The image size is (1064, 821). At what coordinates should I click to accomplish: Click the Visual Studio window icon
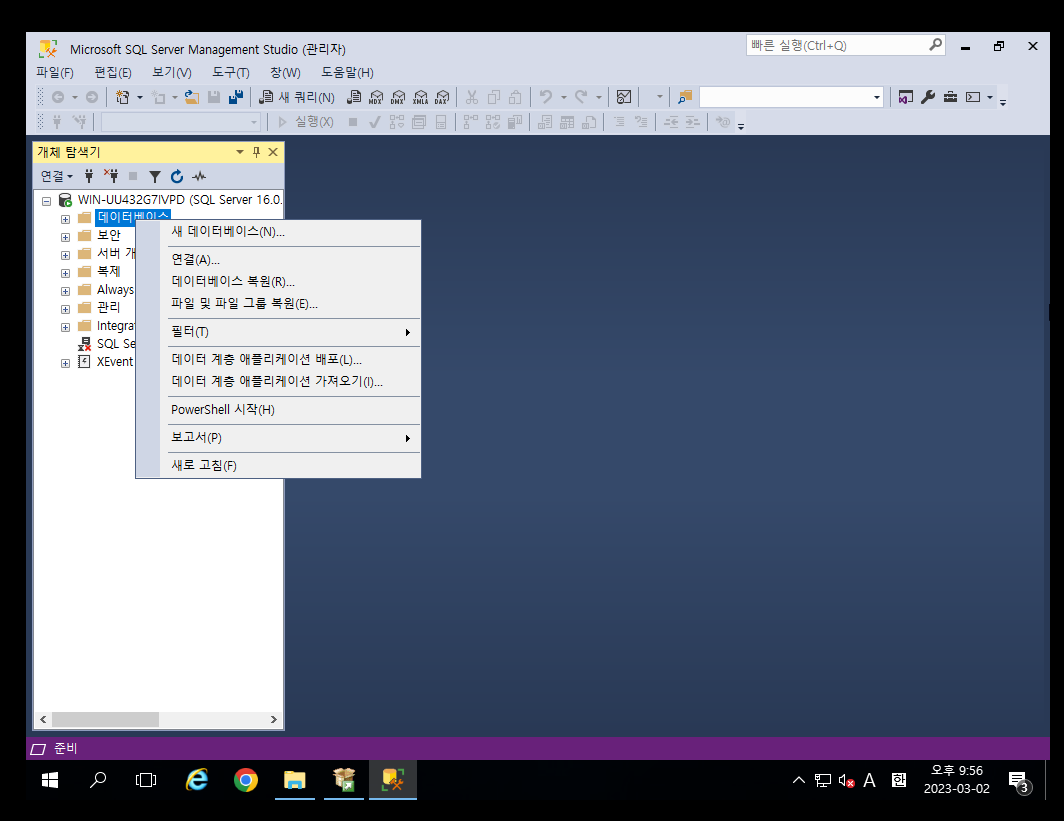click(905, 97)
